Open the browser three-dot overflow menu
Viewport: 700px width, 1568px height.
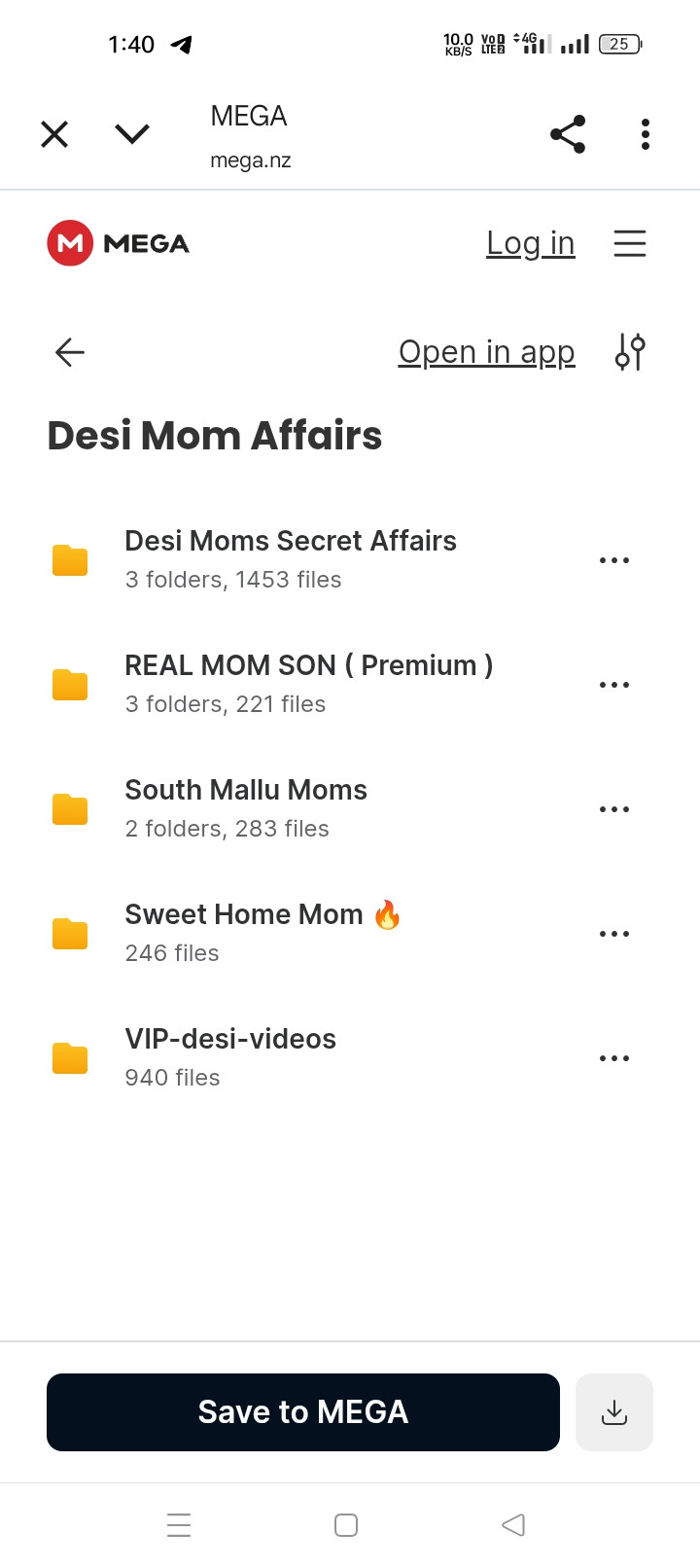646,134
